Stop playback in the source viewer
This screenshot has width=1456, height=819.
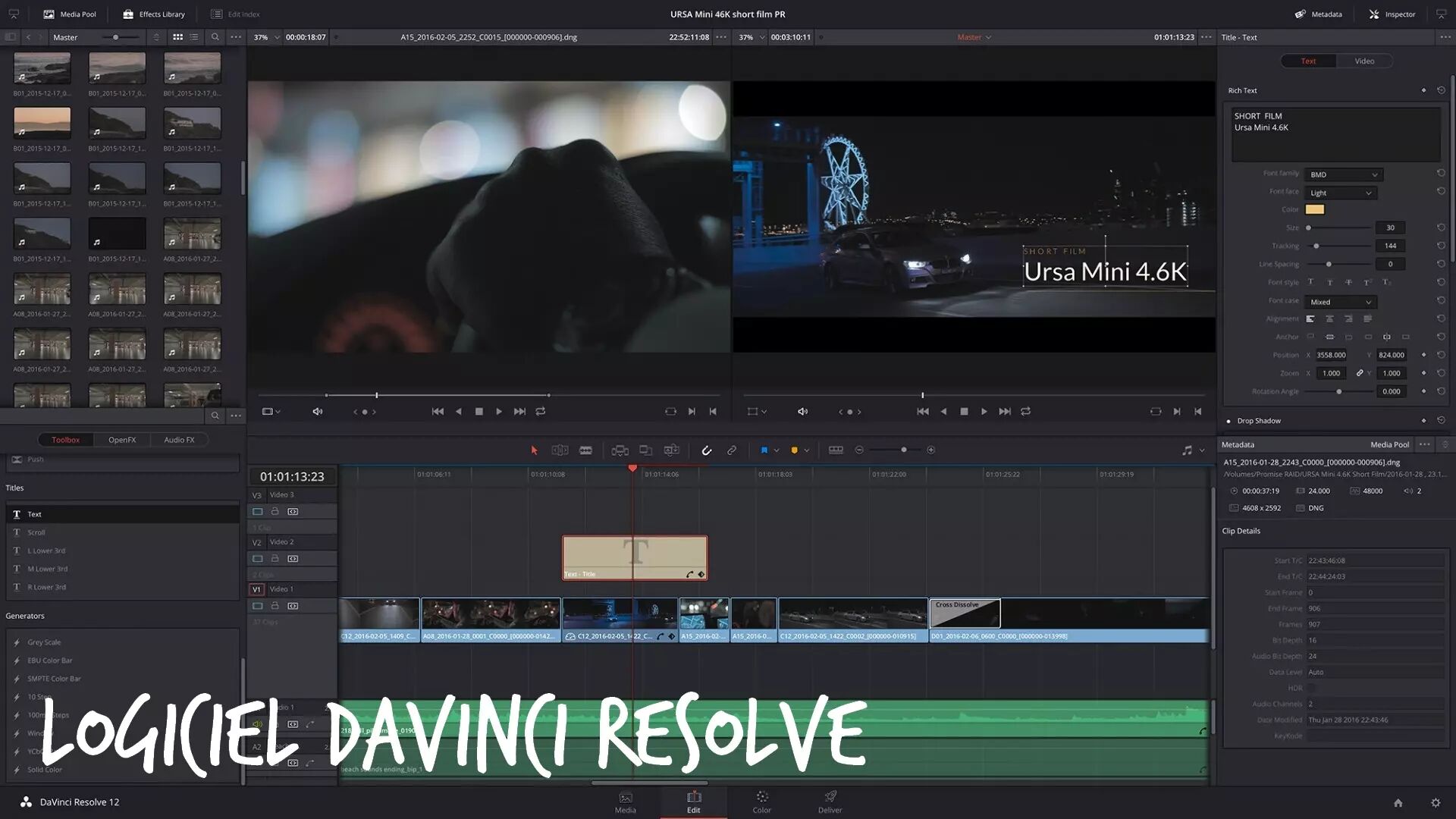pos(479,412)
